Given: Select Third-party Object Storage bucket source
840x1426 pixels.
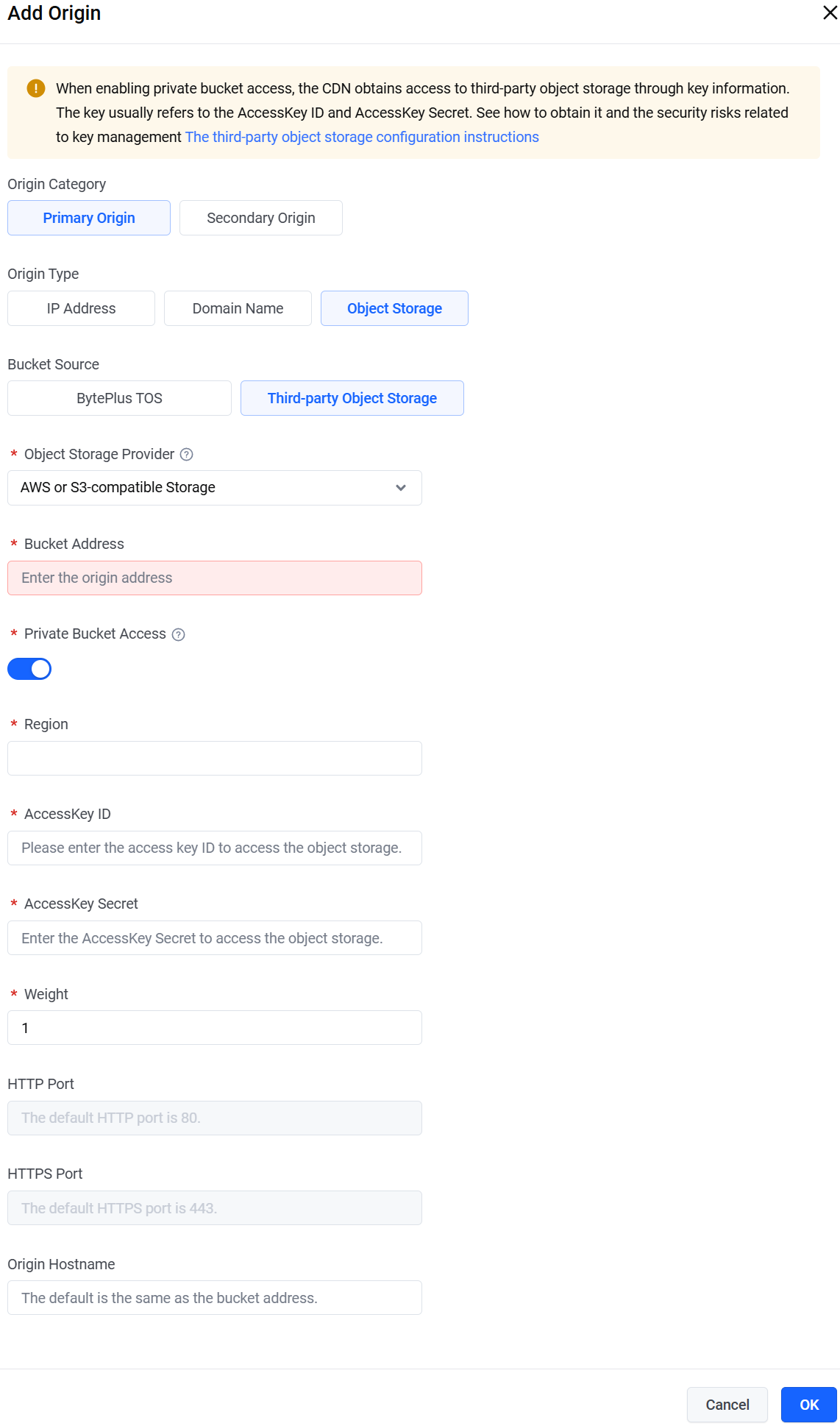Looking at the screenshot, I should coord(352,398).
